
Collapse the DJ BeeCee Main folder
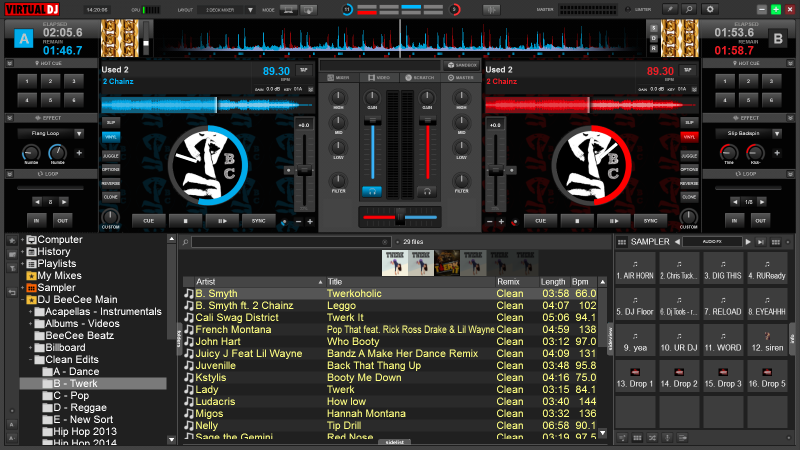22,300
